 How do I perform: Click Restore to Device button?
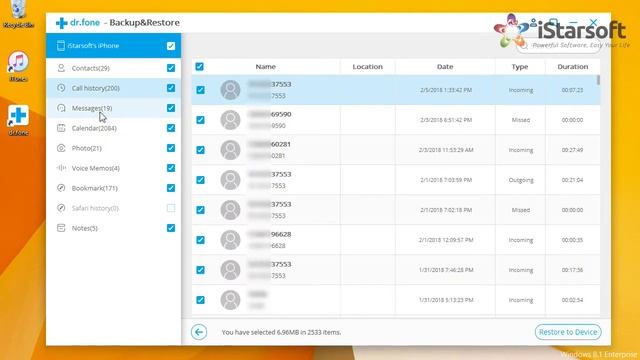(x=568, y=332)
